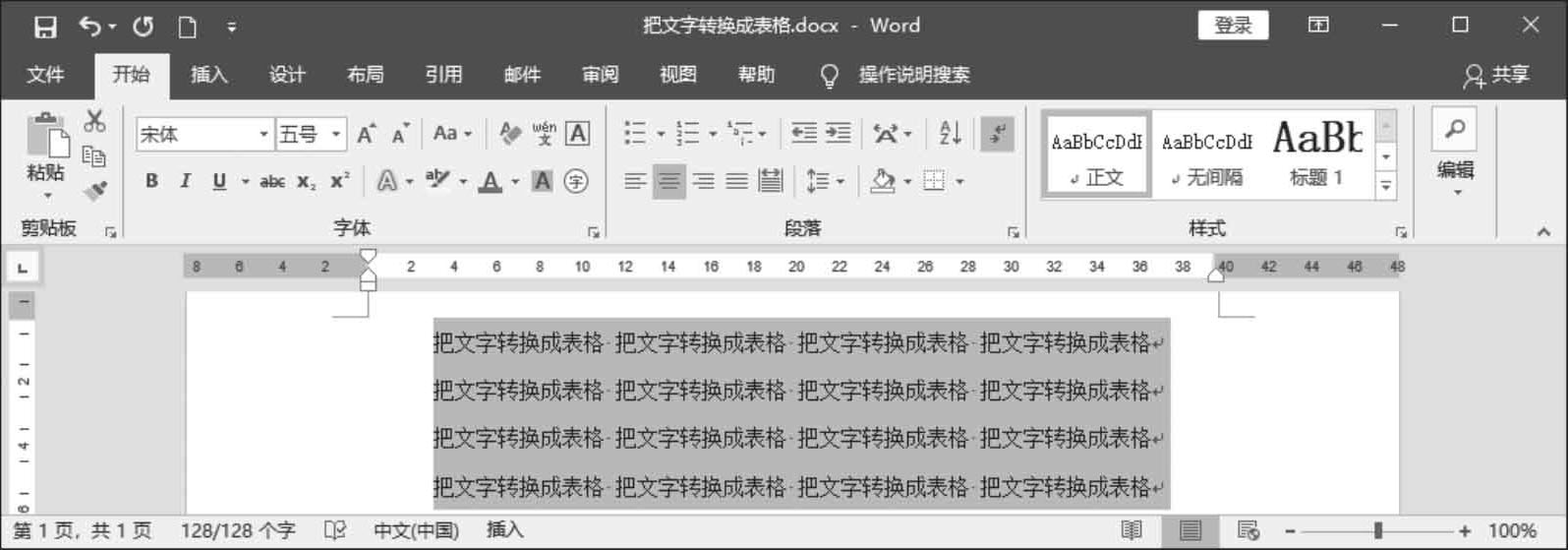This screenshot has height=550, width=1568.
Task: Open the text highlight color arrow
Action: pyautogui.click(x=462, y=181)
